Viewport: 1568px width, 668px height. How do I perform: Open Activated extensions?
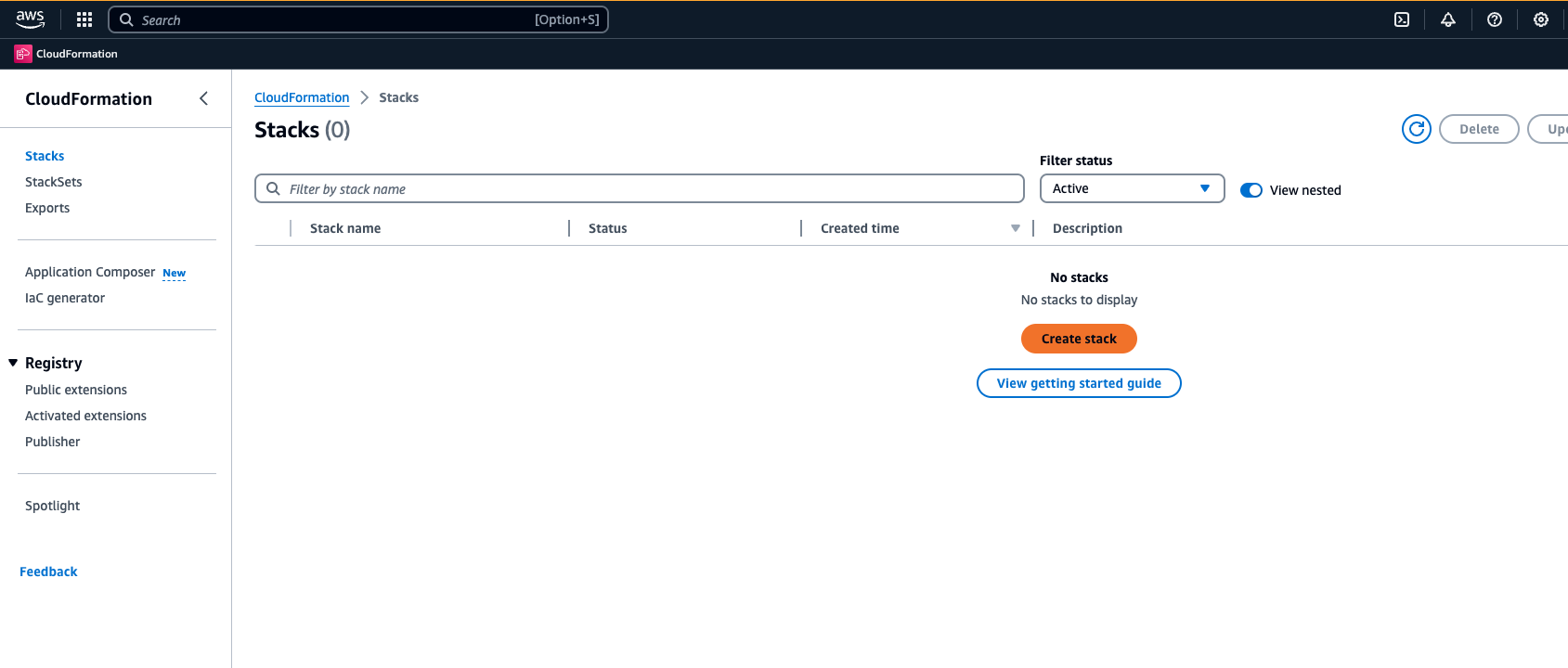tap(85, 416)
